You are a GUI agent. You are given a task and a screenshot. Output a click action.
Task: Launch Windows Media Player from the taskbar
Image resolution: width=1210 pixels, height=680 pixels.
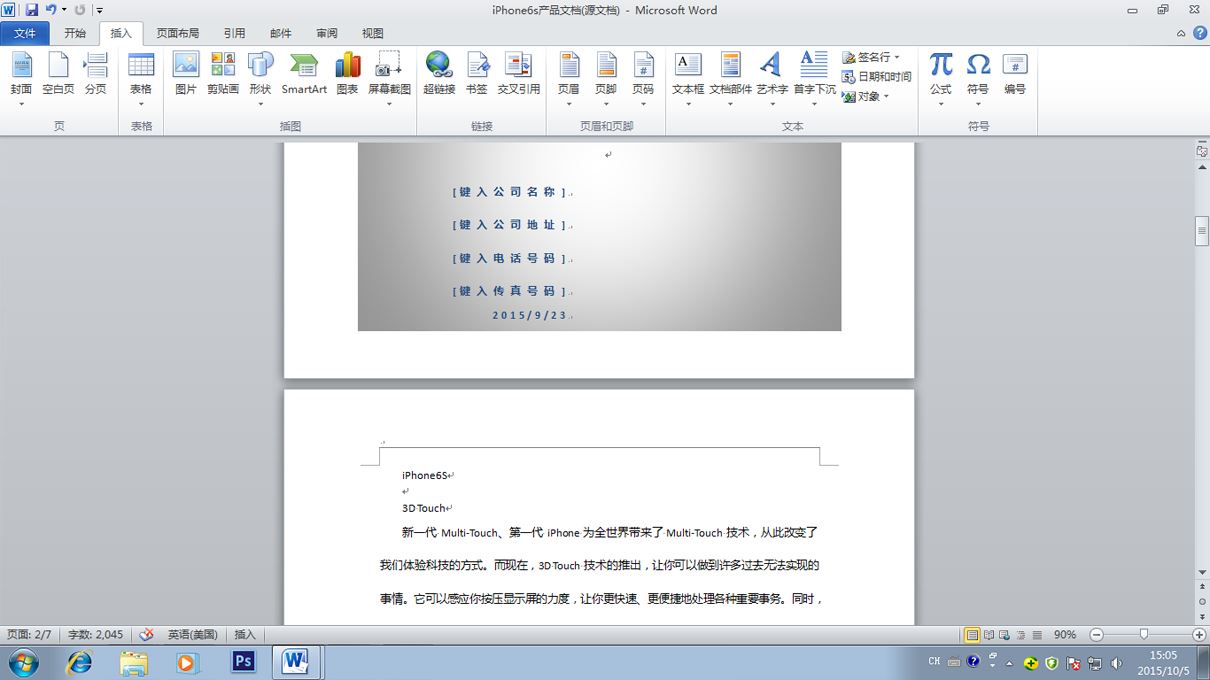tap(187, 662)
